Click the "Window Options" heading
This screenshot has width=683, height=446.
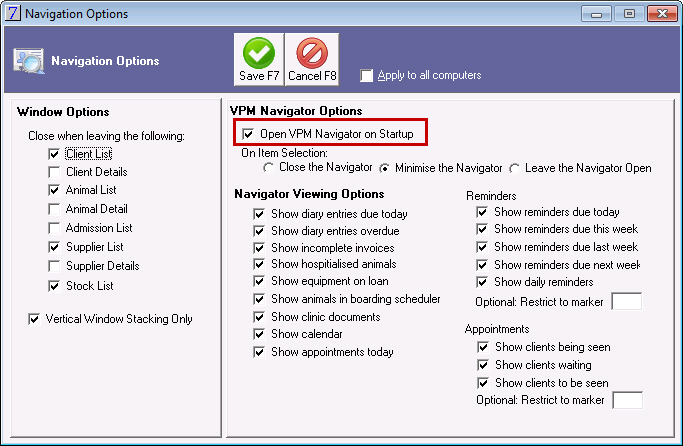(63, 112)
